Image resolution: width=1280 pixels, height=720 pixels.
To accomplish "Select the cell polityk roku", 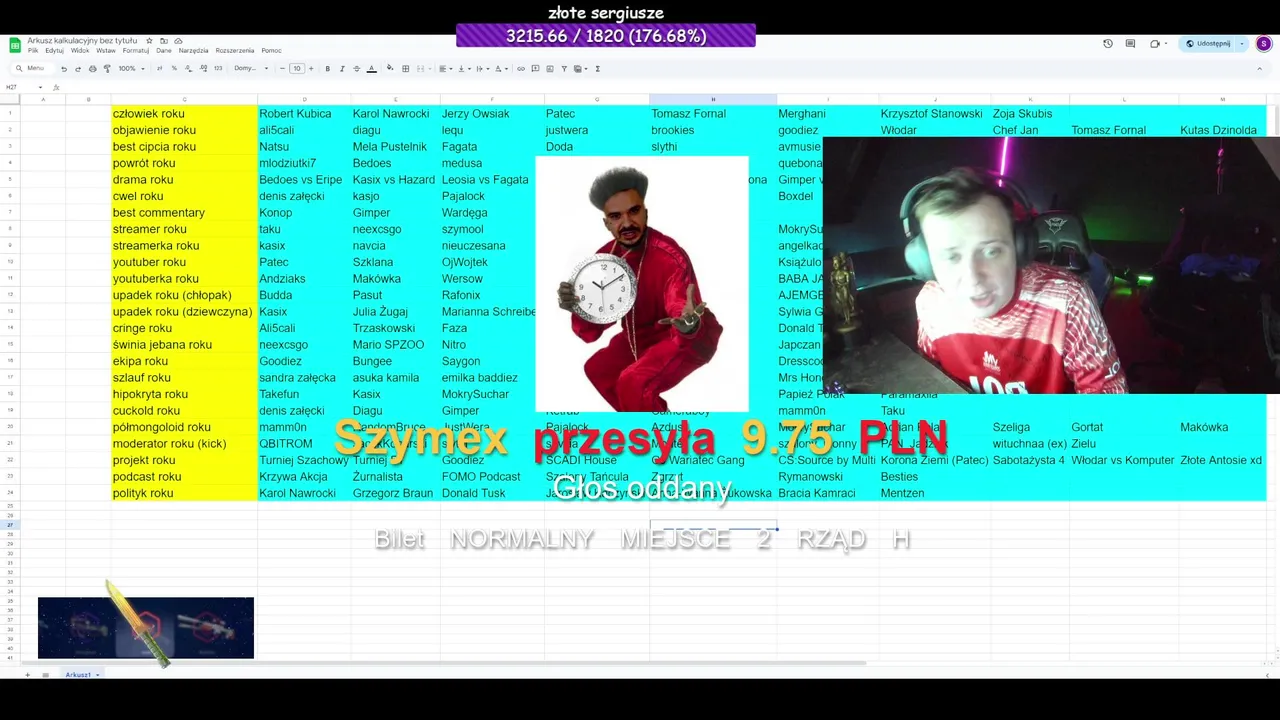I will click(184, 493).
